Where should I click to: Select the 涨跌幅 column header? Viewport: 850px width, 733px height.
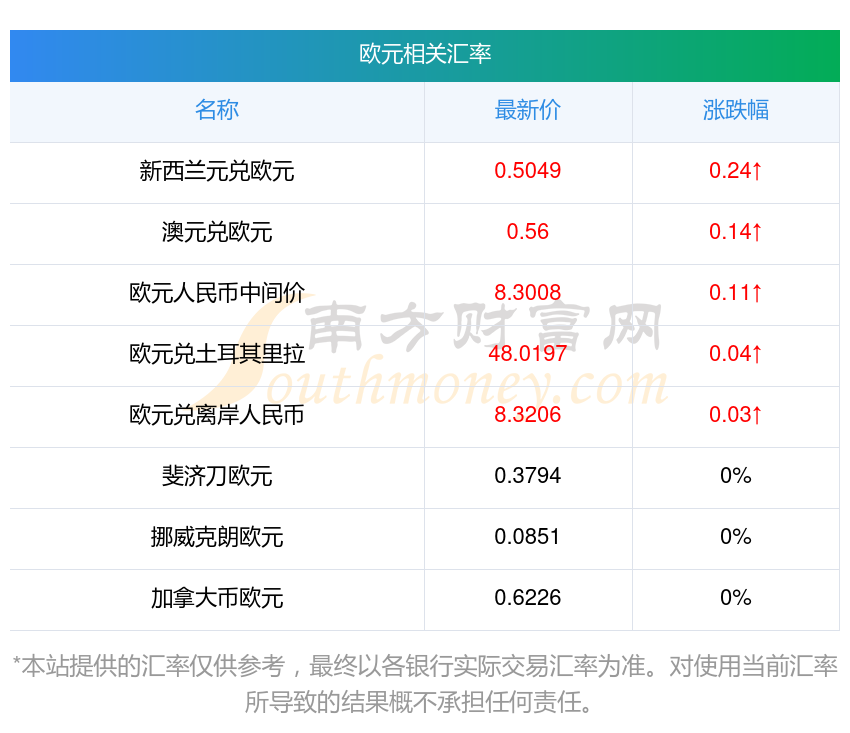tap(736, 110)
